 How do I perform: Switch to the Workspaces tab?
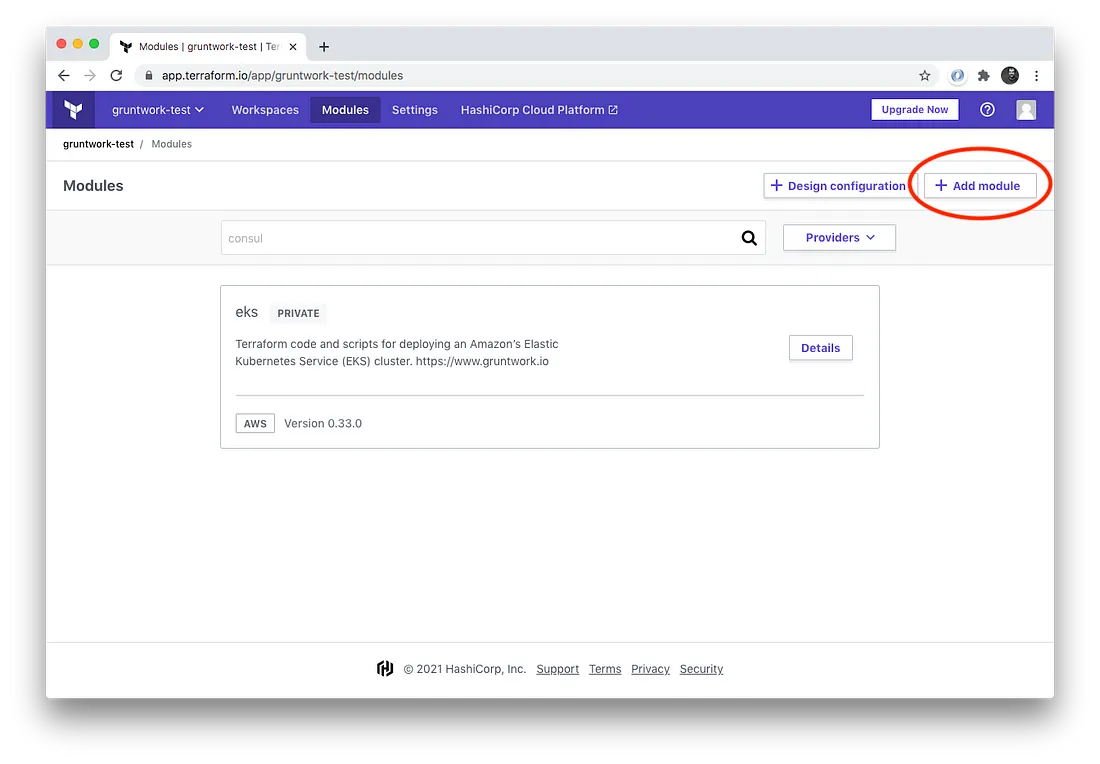click(265, 110)
